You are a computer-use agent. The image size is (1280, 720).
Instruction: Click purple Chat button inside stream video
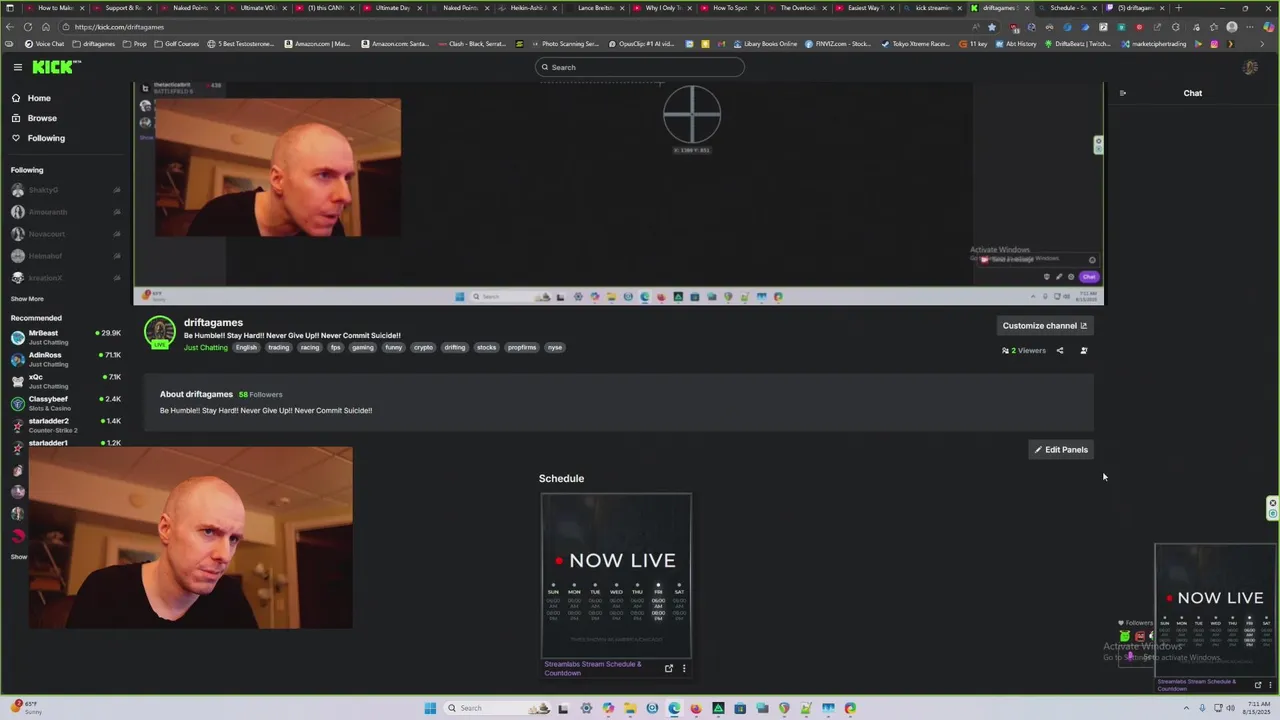tap(1088, 277)
